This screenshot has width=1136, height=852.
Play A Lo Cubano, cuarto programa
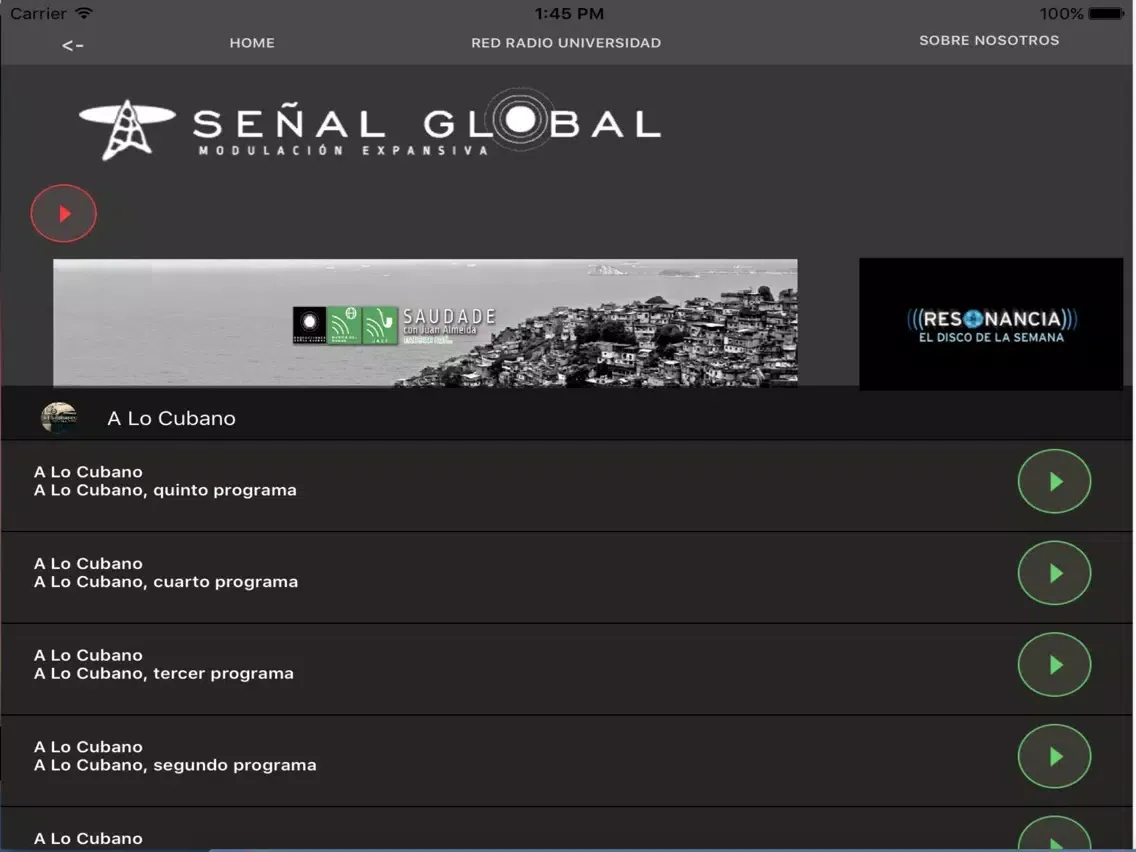click(1054, 573)
